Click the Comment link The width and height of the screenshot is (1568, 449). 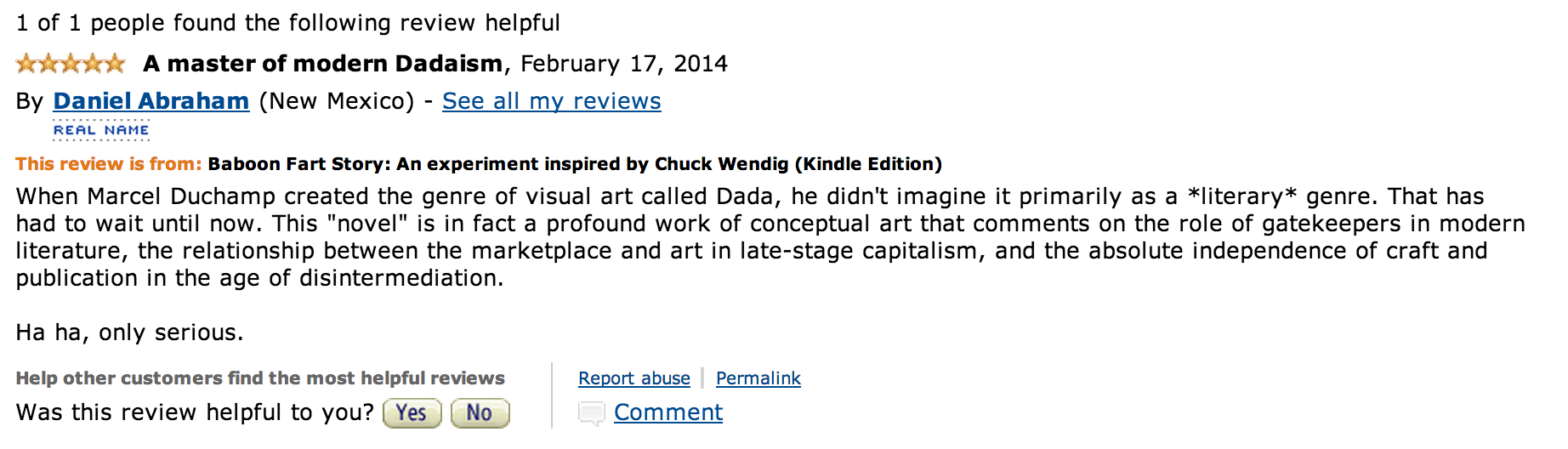tap(668, 412)
